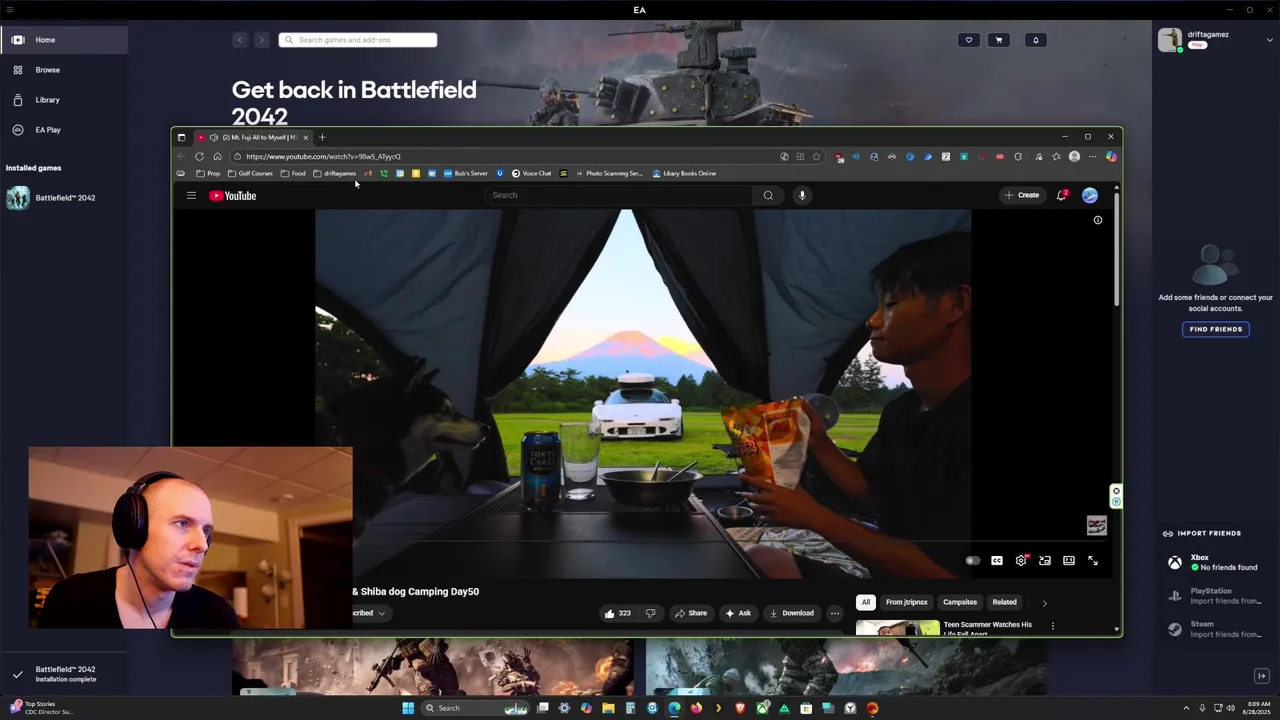This screenshot has height=720, width=1280.
Task: Open YouTube hamburger guide menu
Action: tap(191, 195)
